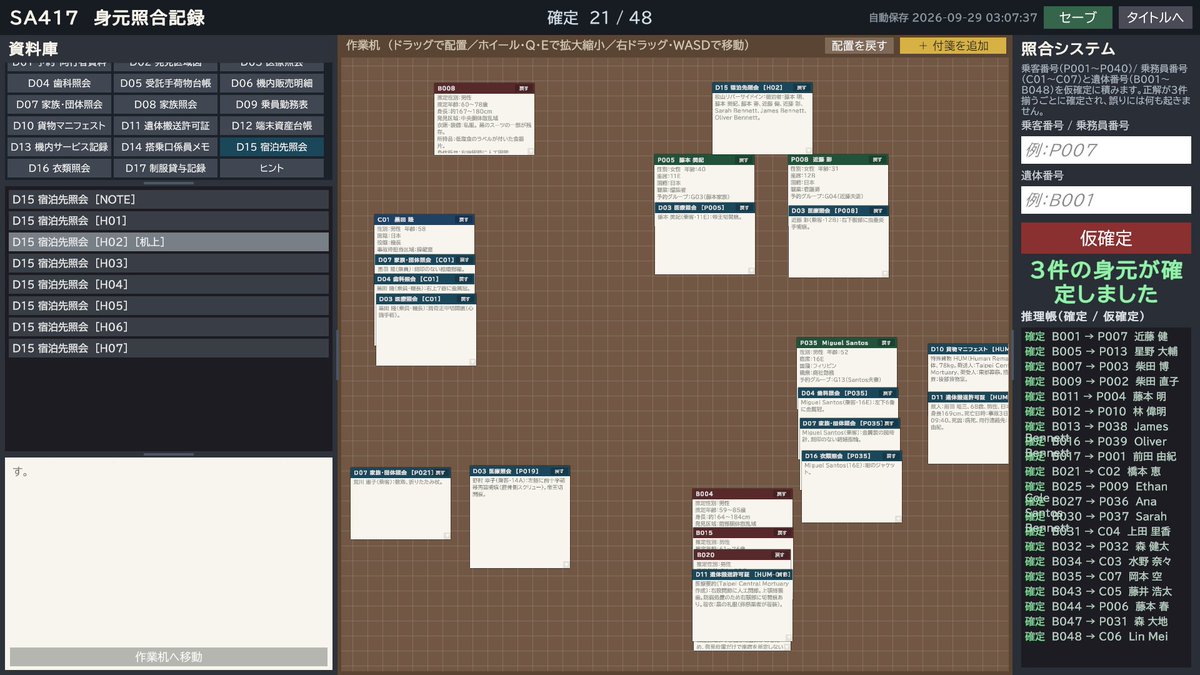Open D17 制服貸与記録 category
The image size is (1200, 675).
[x=165, y=168]
